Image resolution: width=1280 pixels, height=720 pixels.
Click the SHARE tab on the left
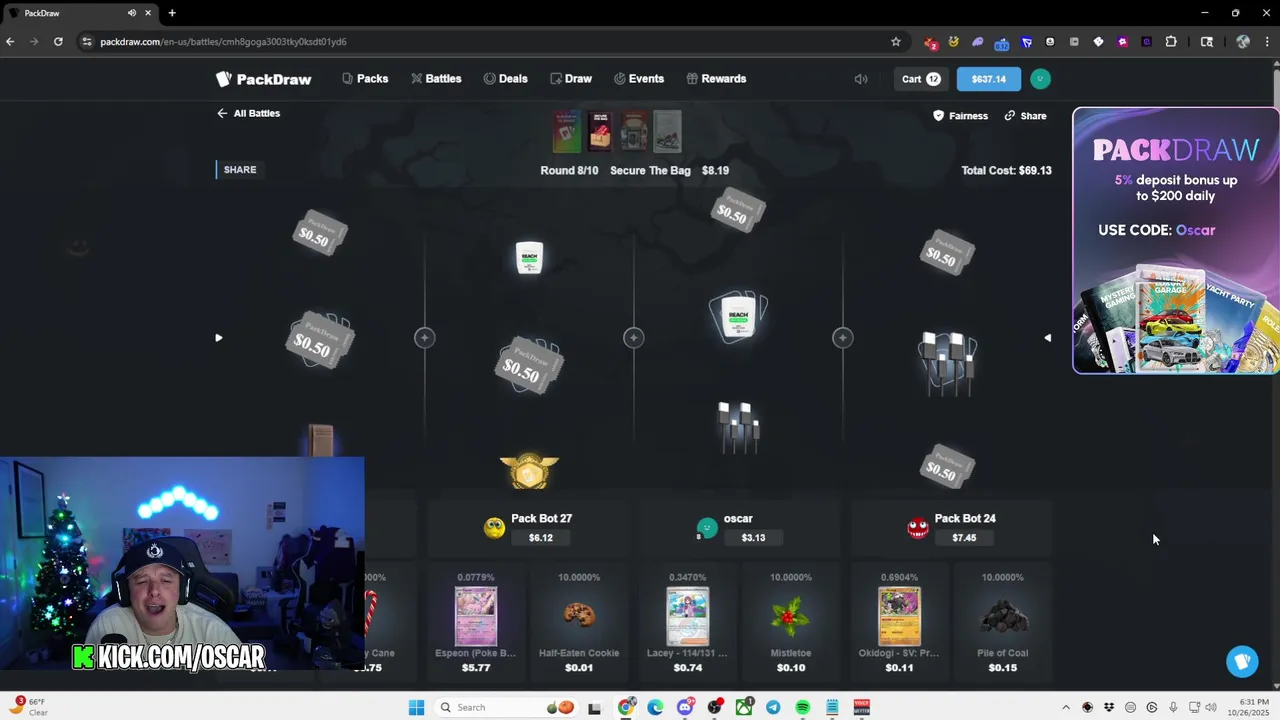click(x=240, y=170)
